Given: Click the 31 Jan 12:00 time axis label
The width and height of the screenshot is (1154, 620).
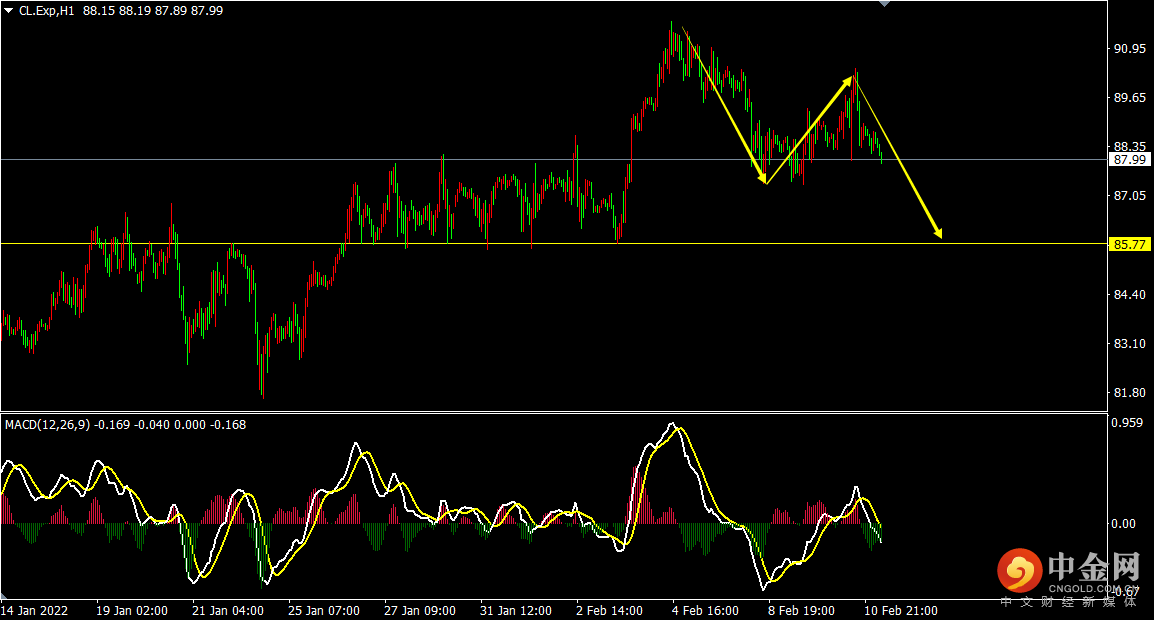Looking at the screenshot, I should tap(516, 611).
